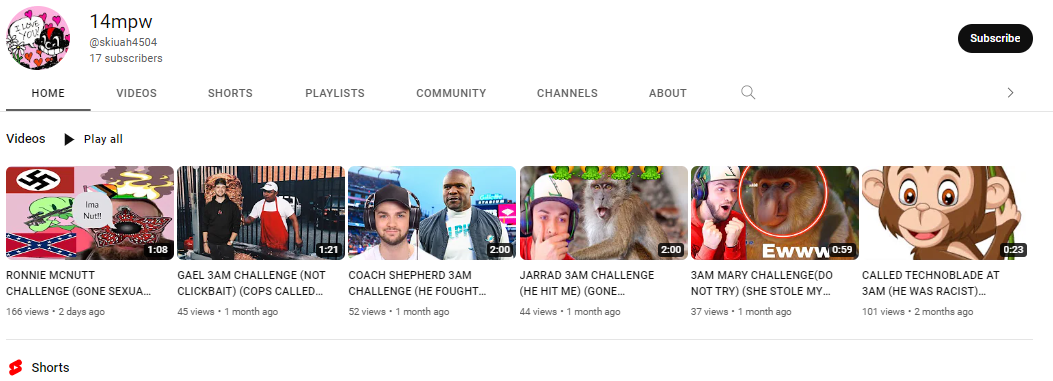Viewport: 1053px width, 381px height.
Task: View the About tab
Action: [668, 93]
